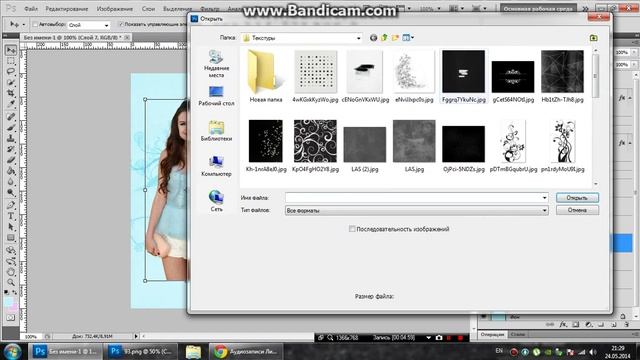The height and width of the screenshot is (360, 640).
Task: Select the Новая папка folder
Action: pos(266,76)
